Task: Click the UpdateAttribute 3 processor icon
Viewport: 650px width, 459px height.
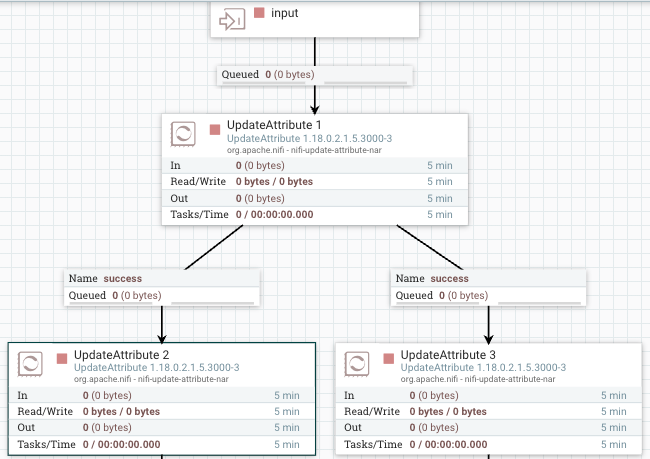Action: [x=357, y=364]
